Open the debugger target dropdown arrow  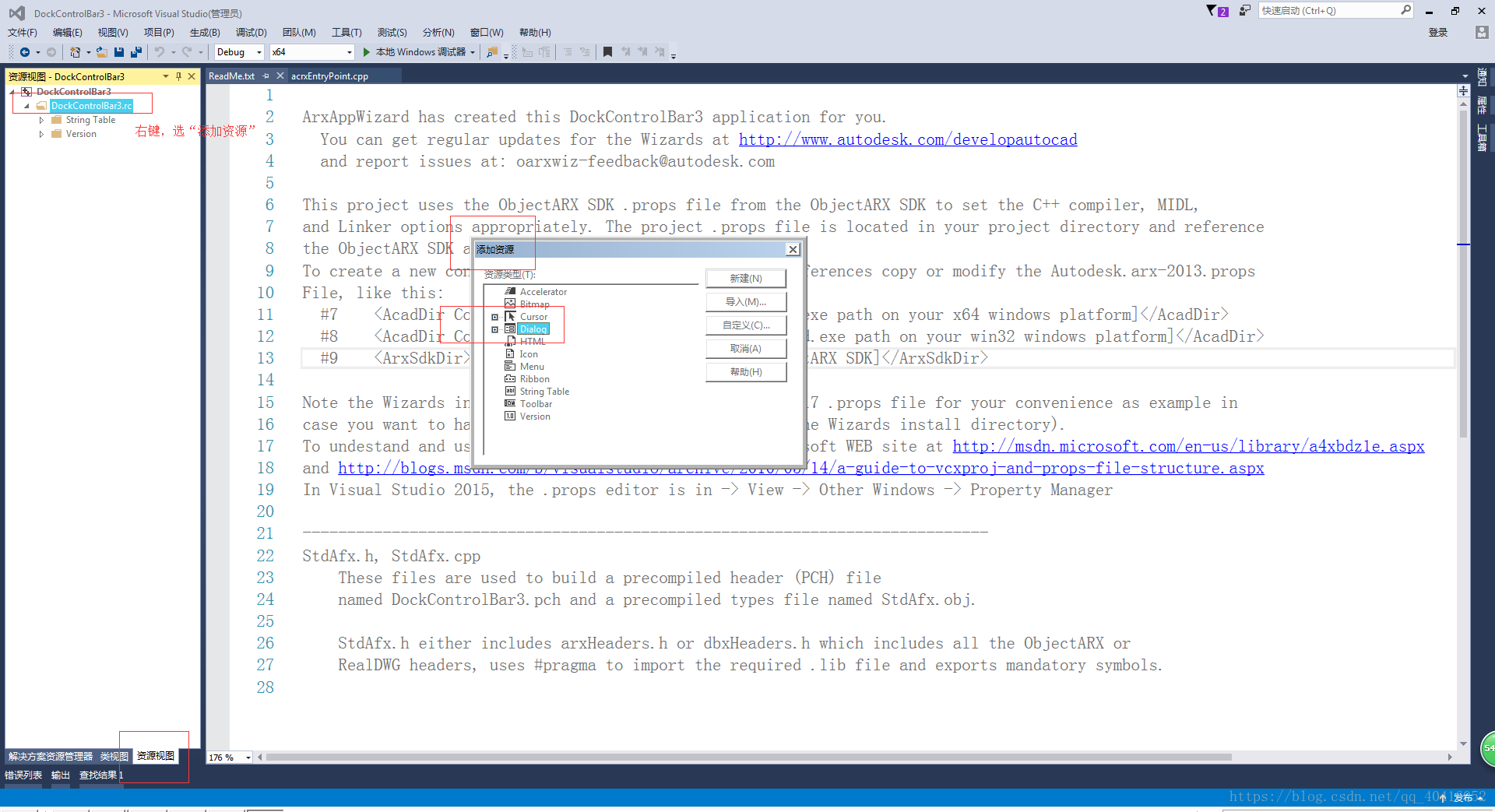click(473, 52)
